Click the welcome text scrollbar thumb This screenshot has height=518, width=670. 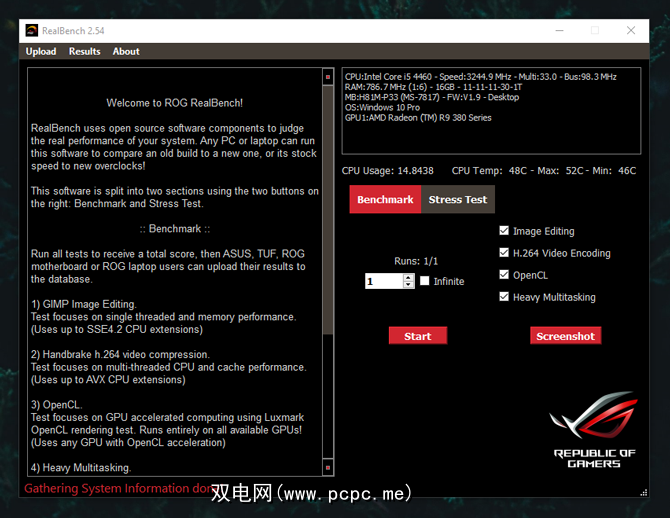pos(328,209)
